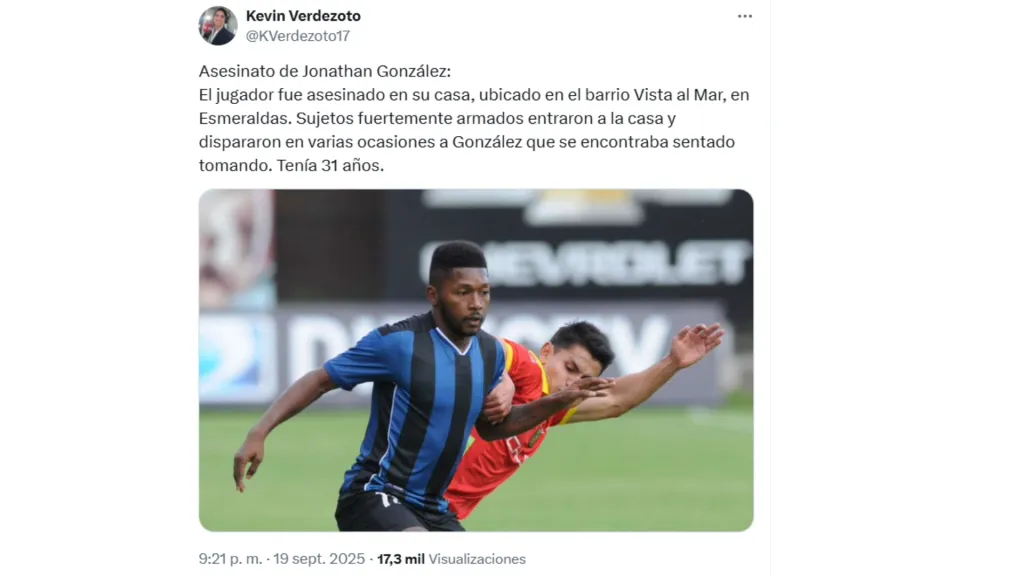Screen dimensions: 1024x576
Task: Click the @KVerdezoto17 handle
Action: 298,36
